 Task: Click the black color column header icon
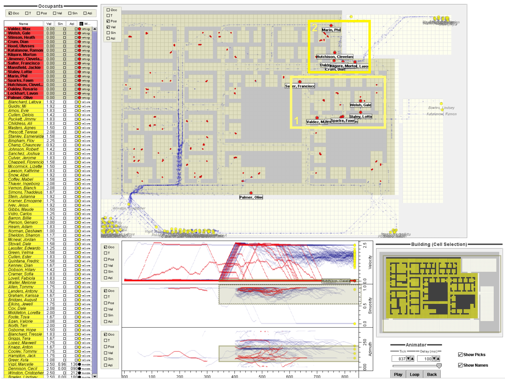81,24
